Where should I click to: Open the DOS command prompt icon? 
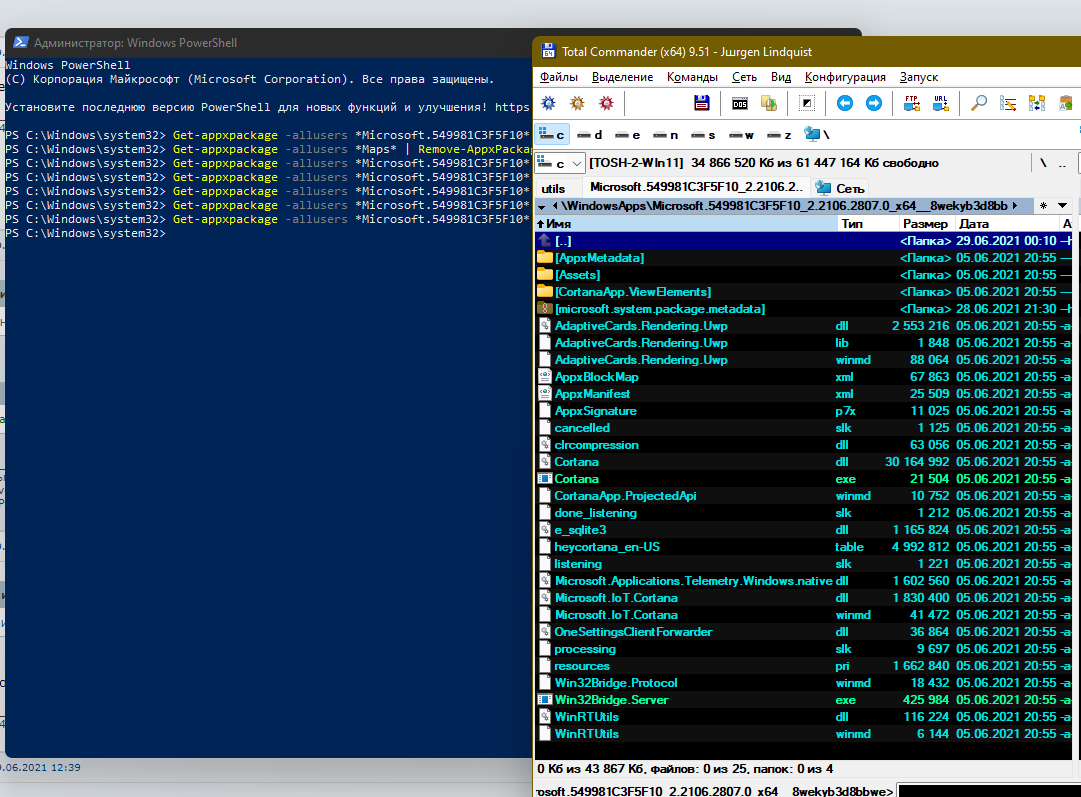(x=740, y=103)
